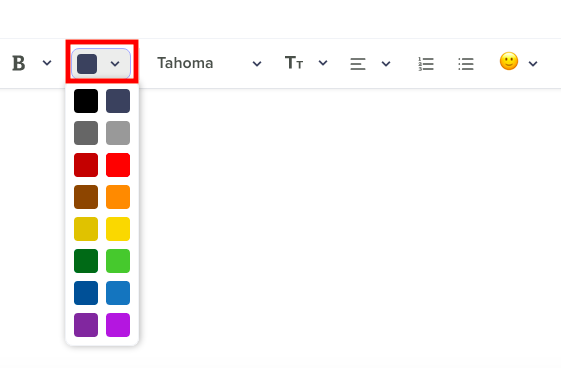Pick the light green swatch

pyautogui.click(x=118, y=261)
